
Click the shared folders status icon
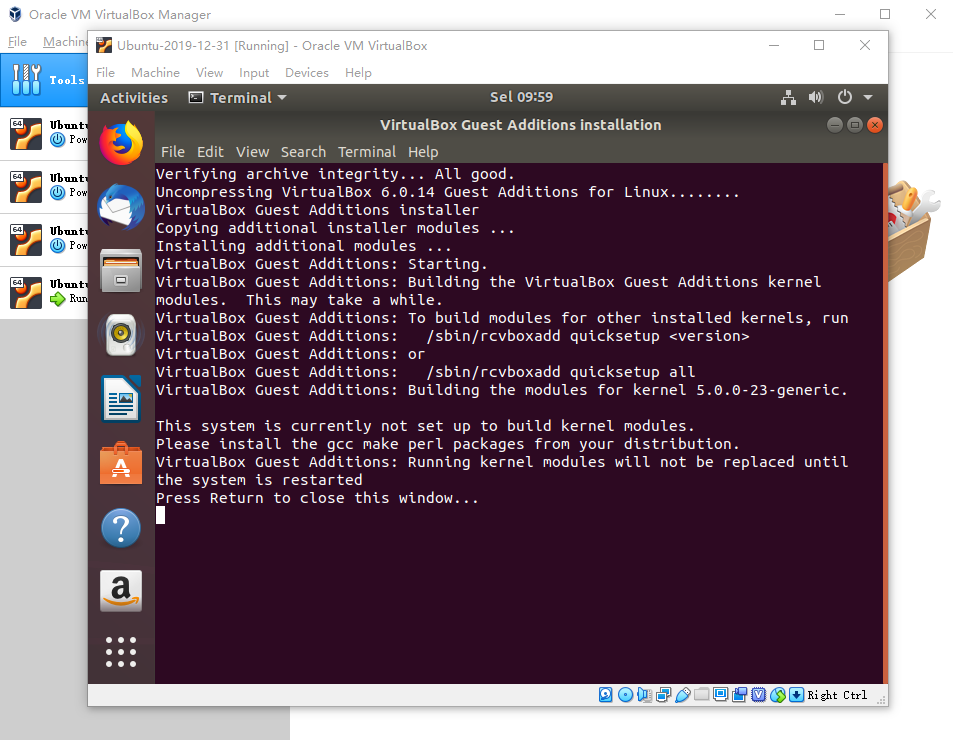point(701,694)
